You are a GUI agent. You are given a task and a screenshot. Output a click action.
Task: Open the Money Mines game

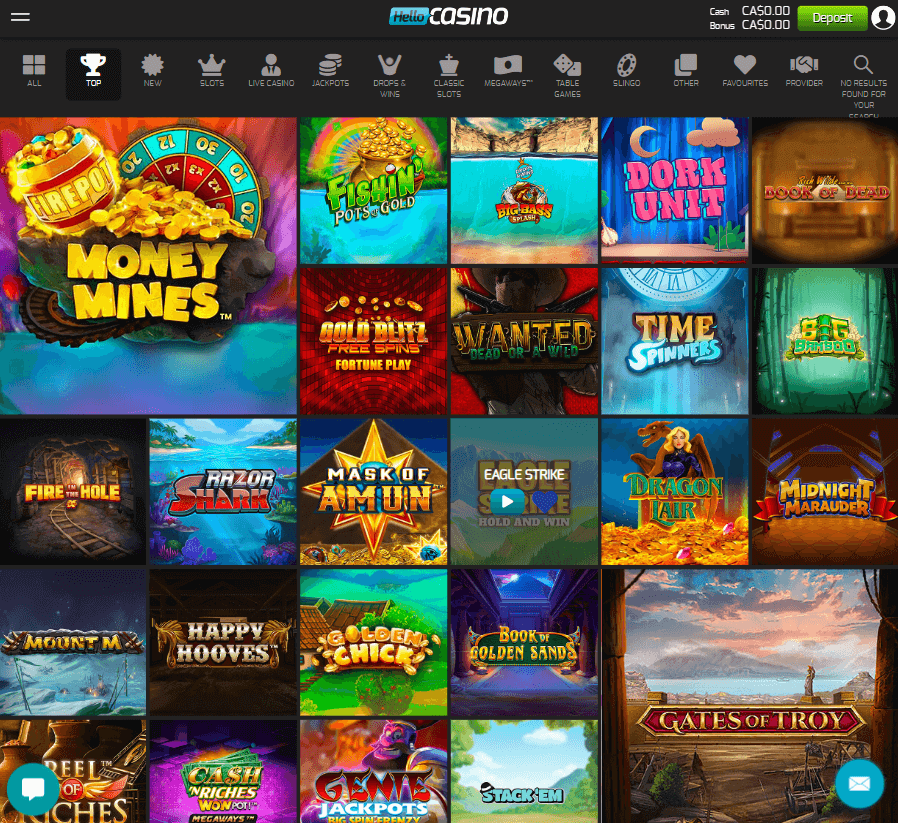click(x=148, y=266)
